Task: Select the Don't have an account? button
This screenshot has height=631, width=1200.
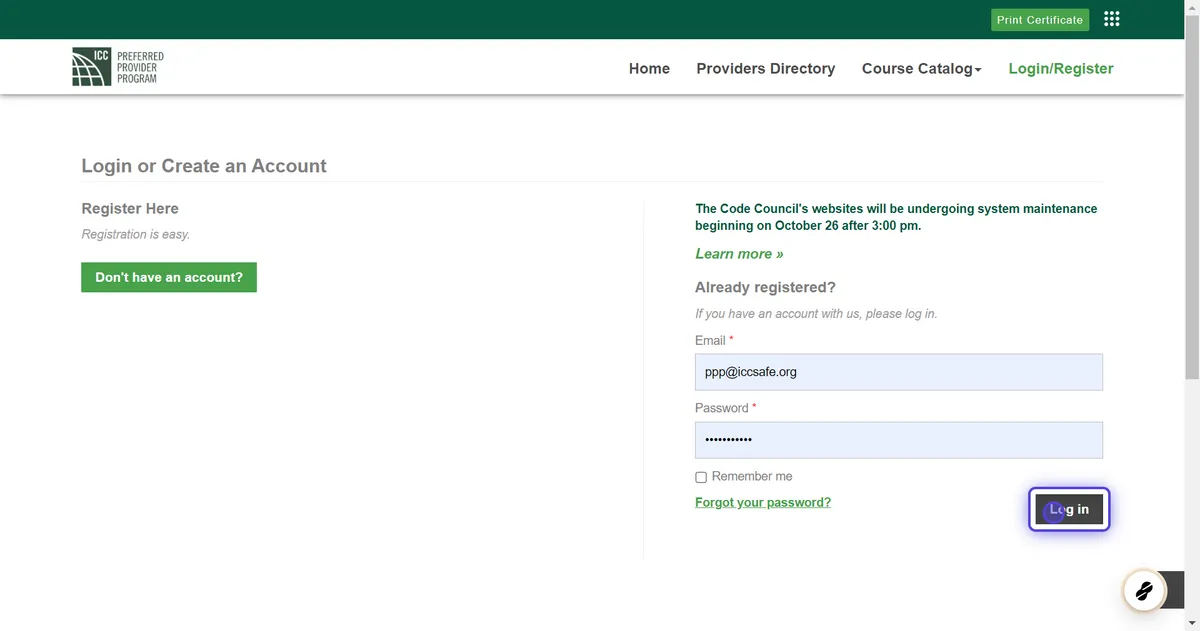Action: click(x=168, y=277)
